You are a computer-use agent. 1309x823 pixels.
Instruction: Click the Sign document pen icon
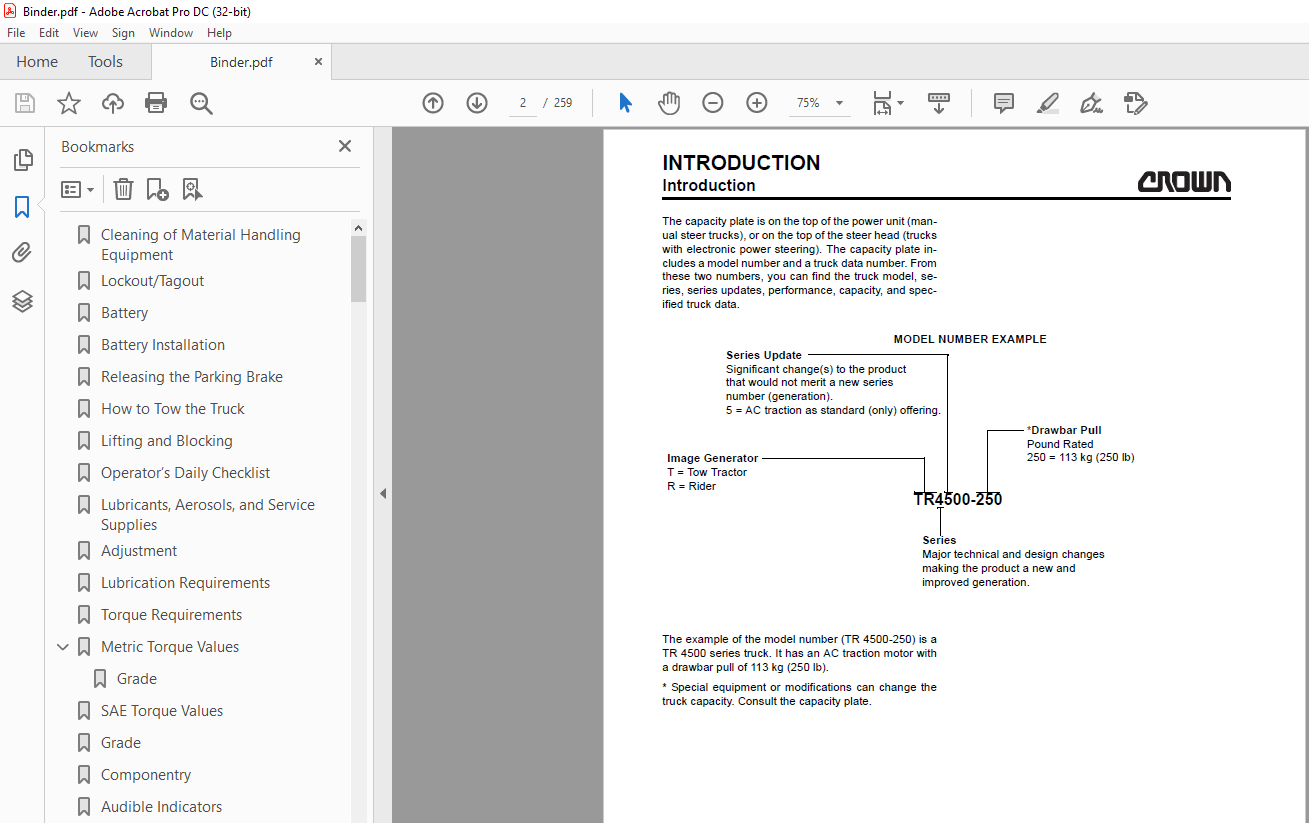click(1091, 103)
